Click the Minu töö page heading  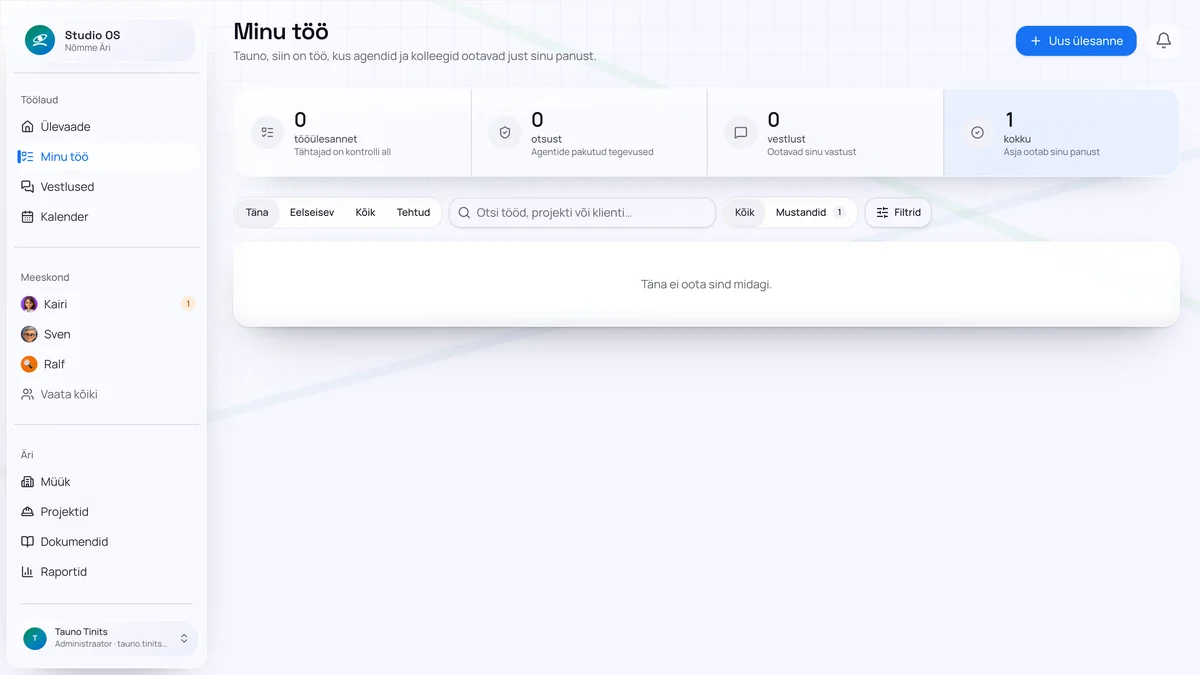(281, 31)
